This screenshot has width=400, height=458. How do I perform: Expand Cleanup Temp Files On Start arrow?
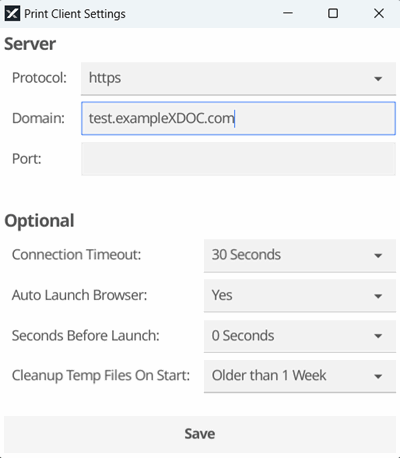click(378, 376)
